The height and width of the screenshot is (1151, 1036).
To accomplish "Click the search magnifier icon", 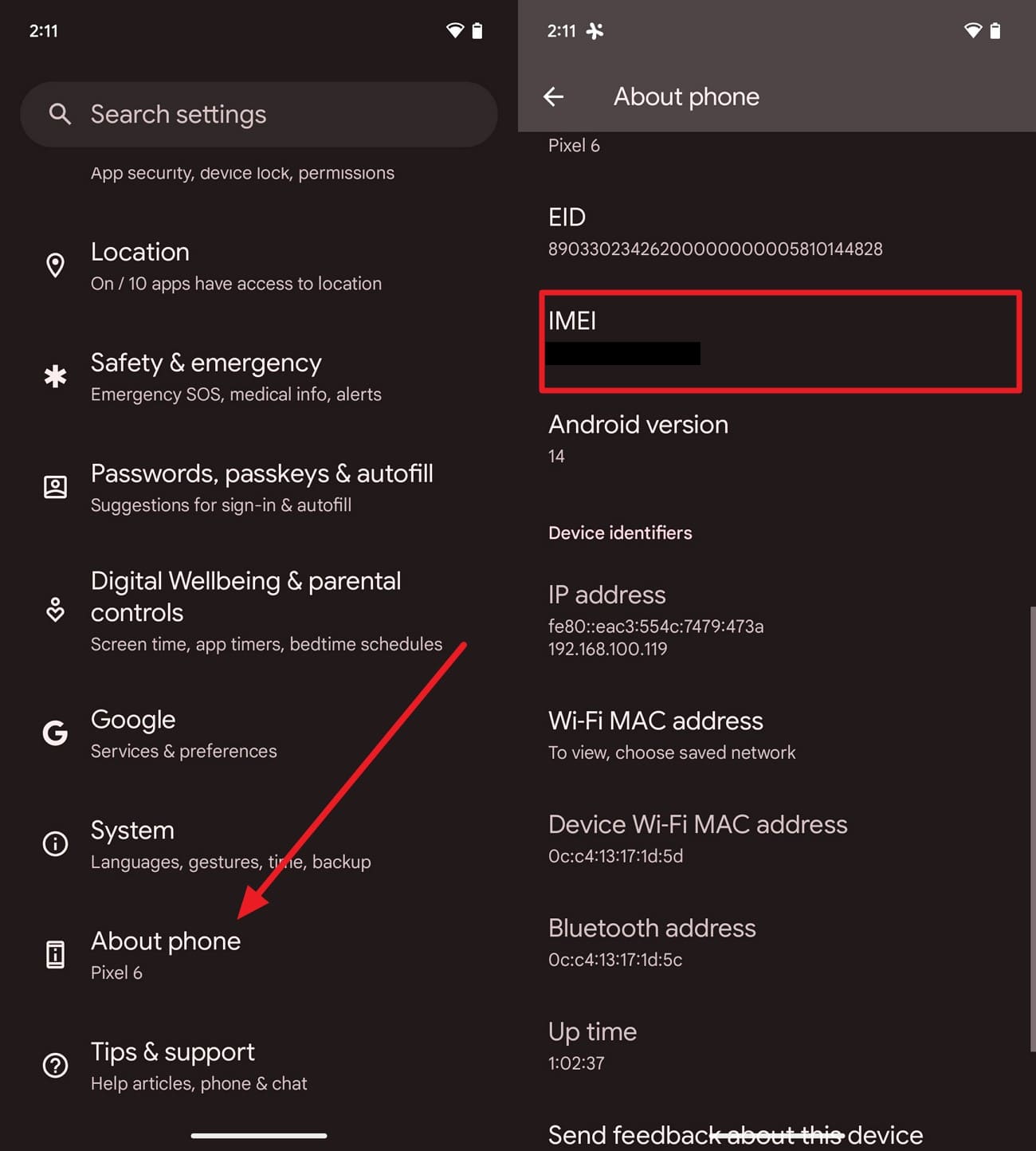I will [x=60, y=114].
